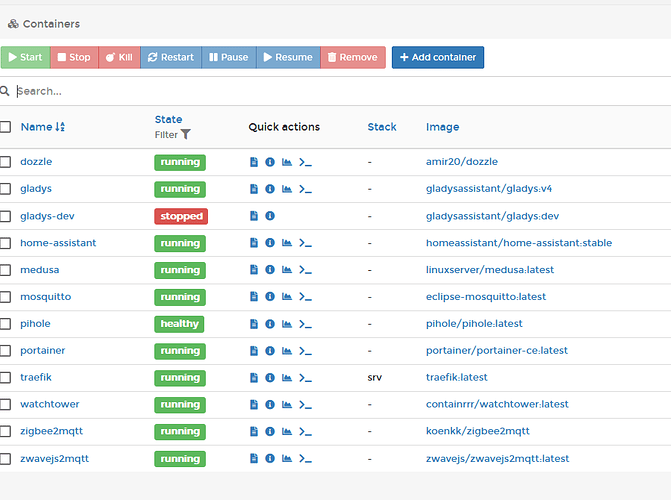Click the Start button
Image resolution: width=671 pixels, height=500 pixels.
tap(25, 57)
